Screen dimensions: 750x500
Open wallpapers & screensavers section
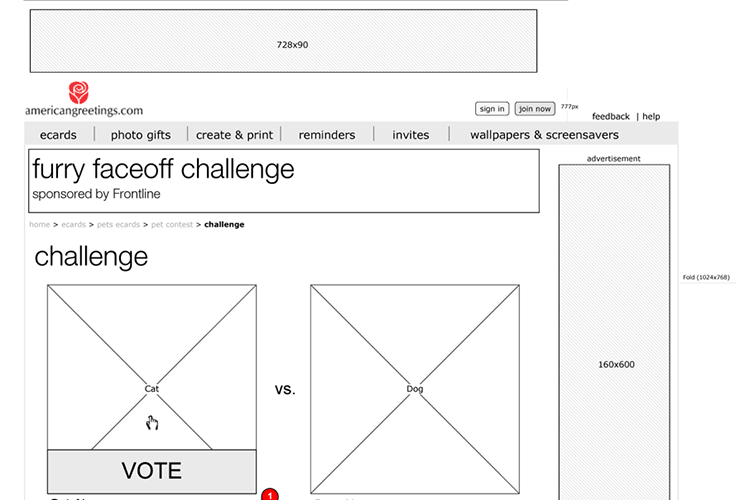[544, 135]
